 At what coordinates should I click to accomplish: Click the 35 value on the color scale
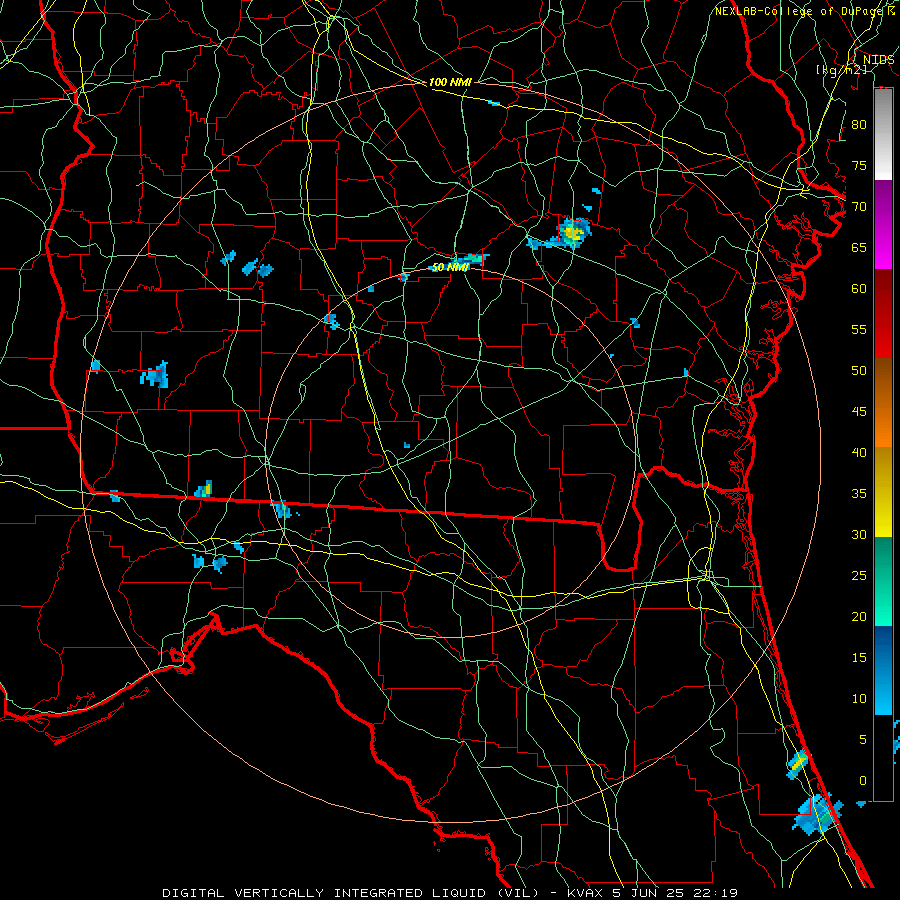859,494
